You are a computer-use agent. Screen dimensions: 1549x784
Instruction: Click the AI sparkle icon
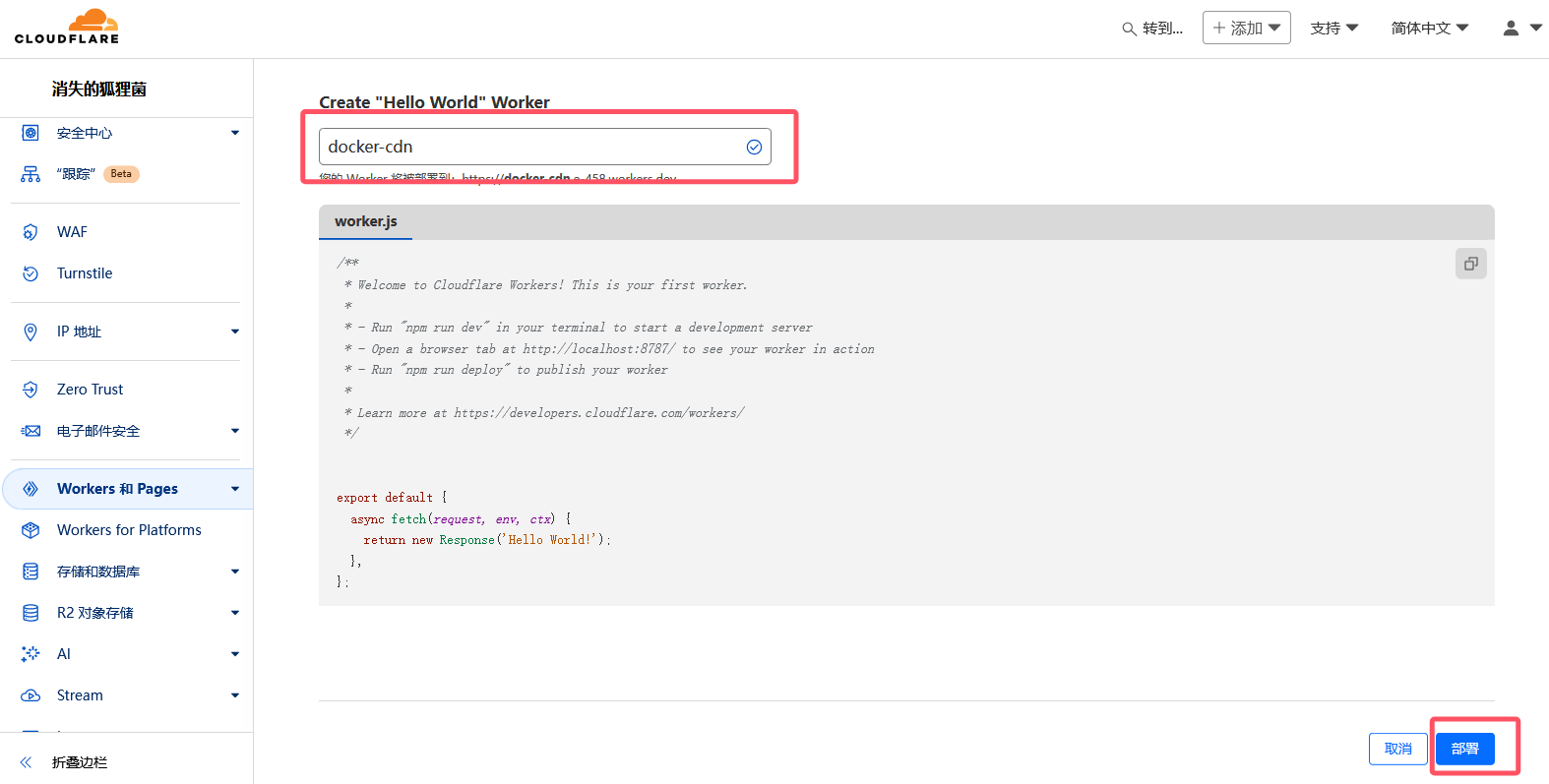[x=31, y=654]
